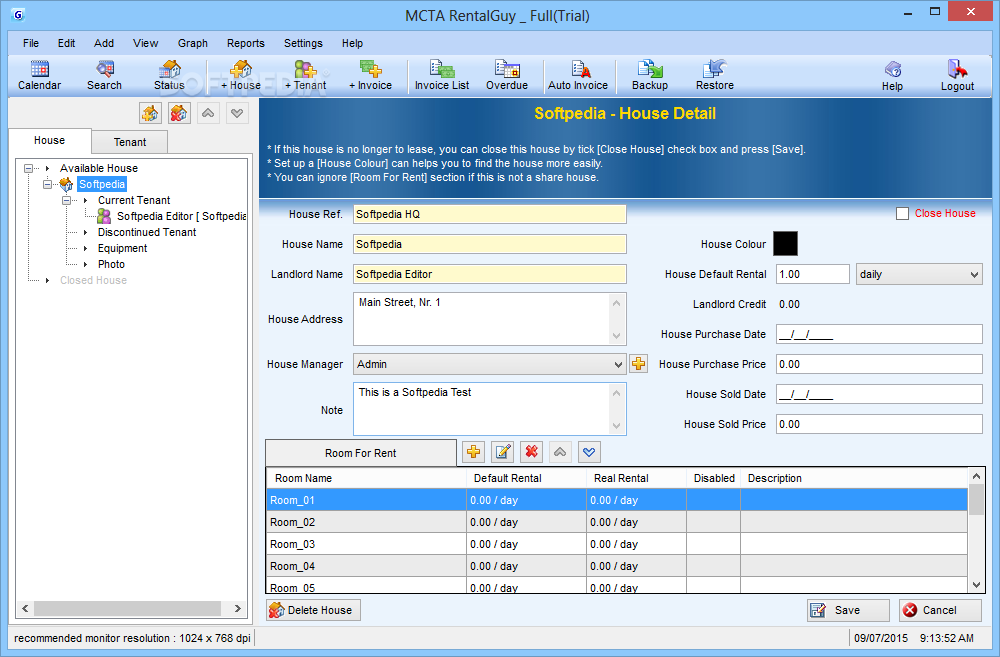Click the delete house icon above the tree
Viewport: 1000px width, 657px height.
179,114
